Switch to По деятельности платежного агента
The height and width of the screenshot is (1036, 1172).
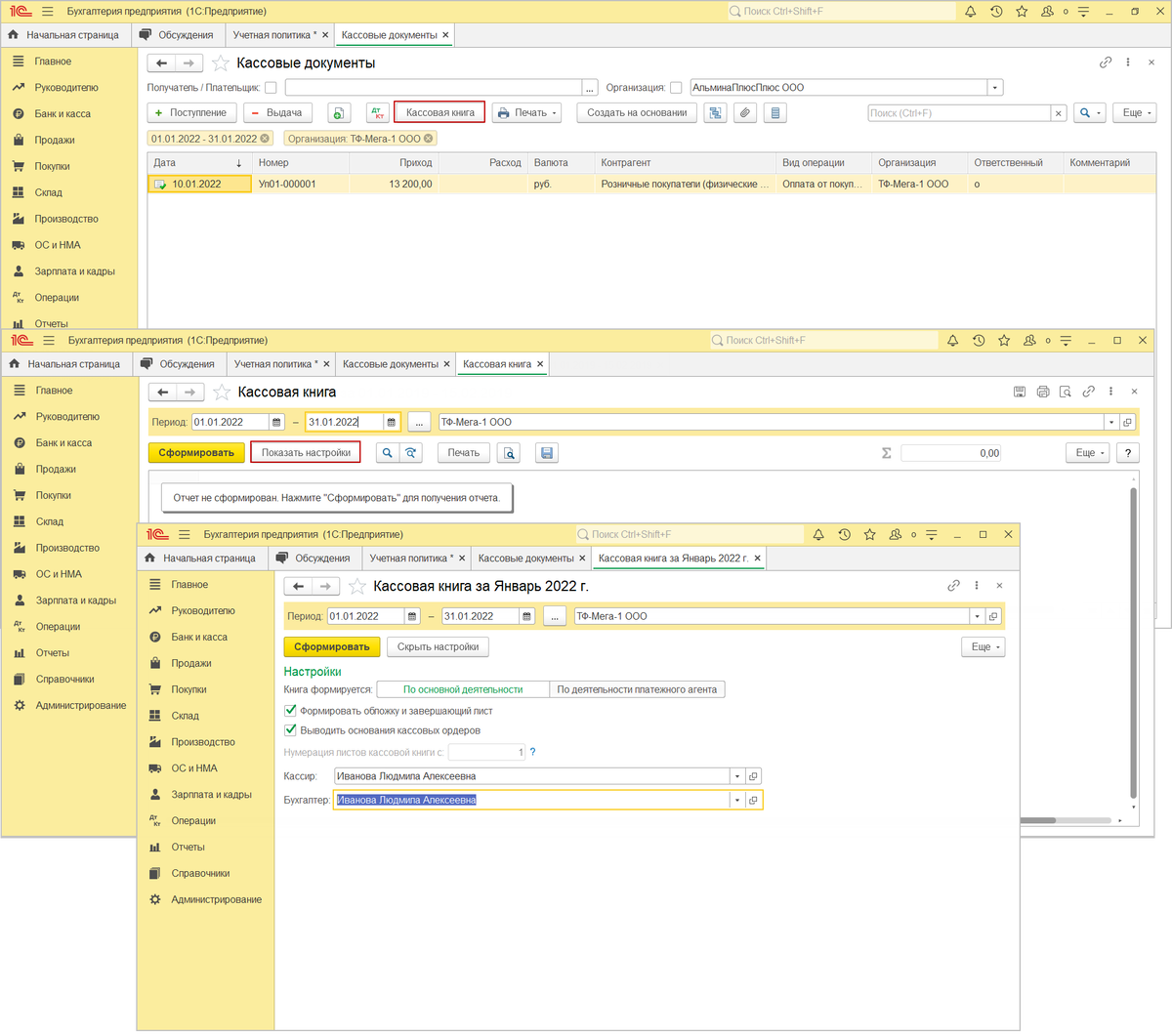637,689
